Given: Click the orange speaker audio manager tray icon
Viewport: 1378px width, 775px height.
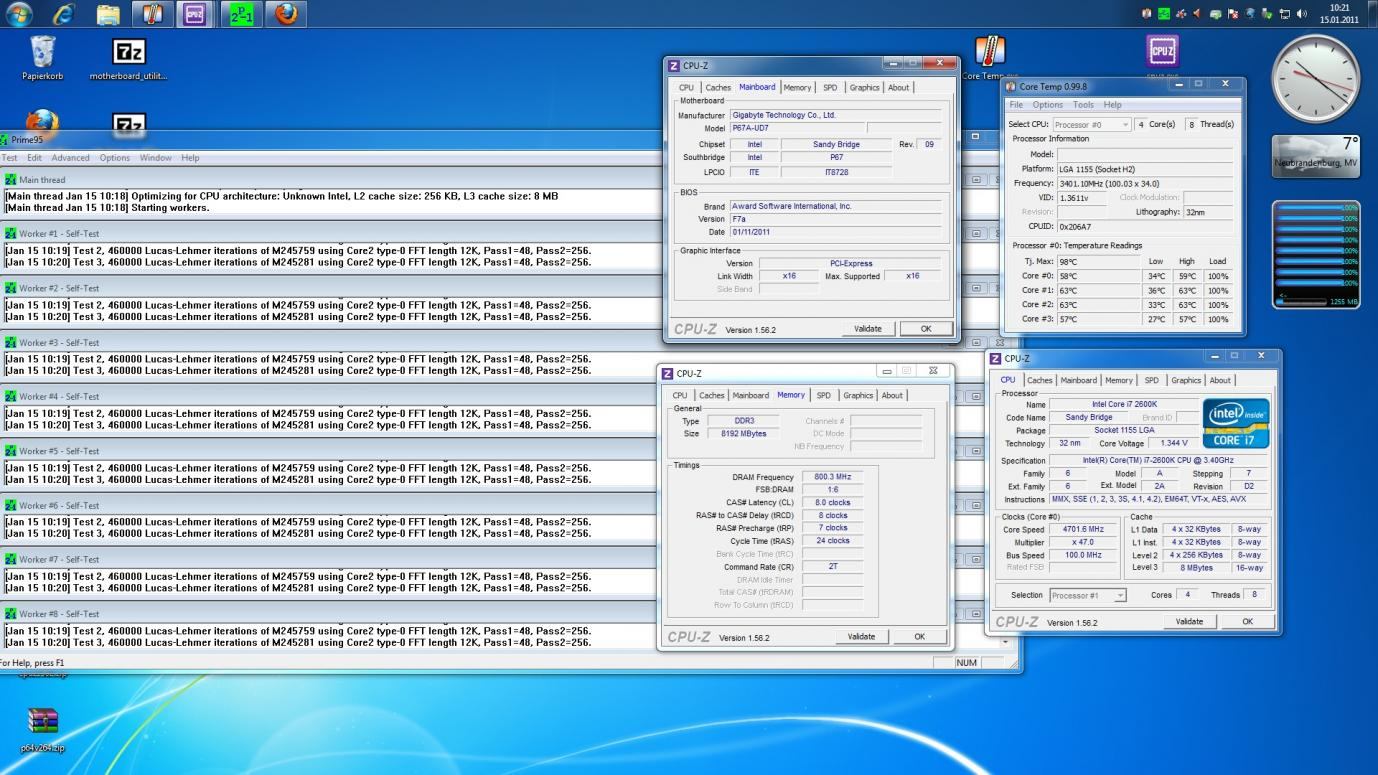Looking at the screenshot, I should 1197,14.
